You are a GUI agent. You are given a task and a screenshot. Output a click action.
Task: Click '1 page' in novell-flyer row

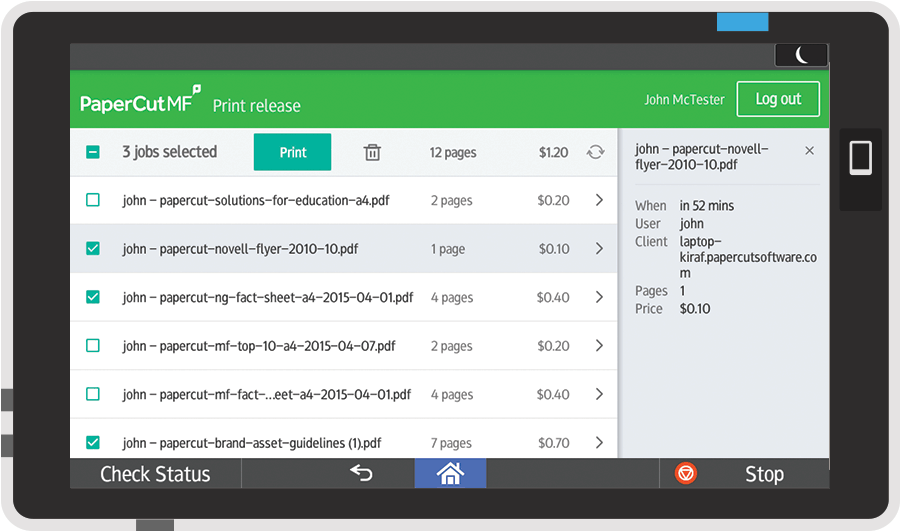[x=448, y=249]
